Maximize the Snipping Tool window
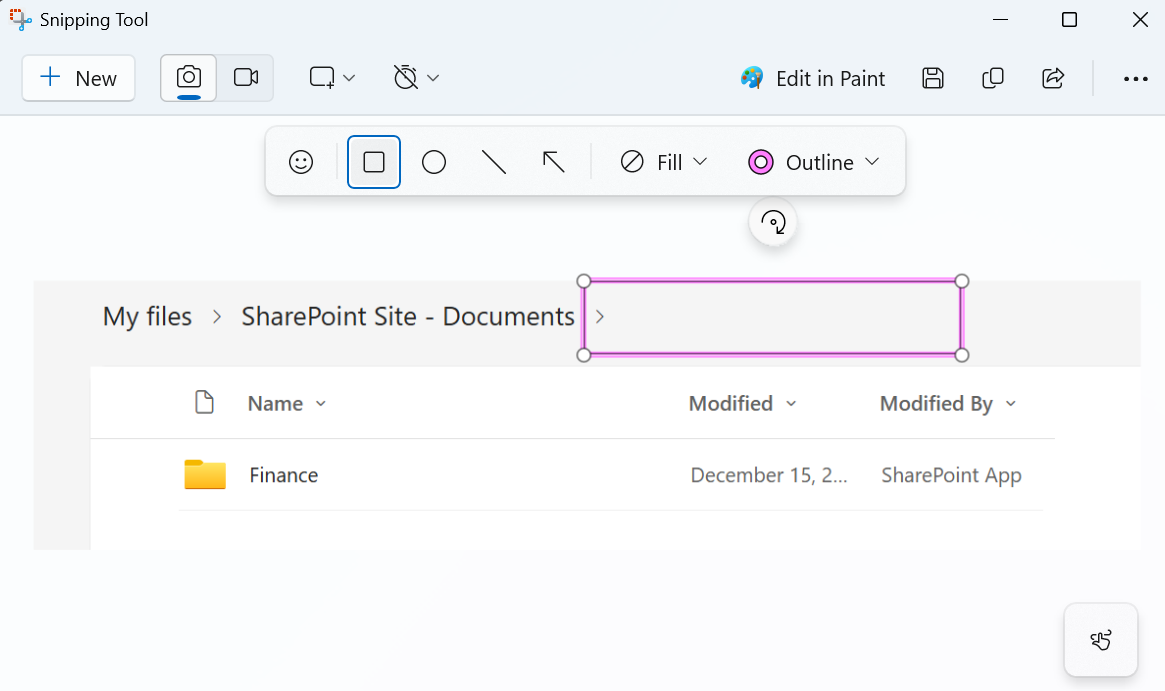Image resolution: width=1165 pixels, height=691 pixels. coord(1069,19)
